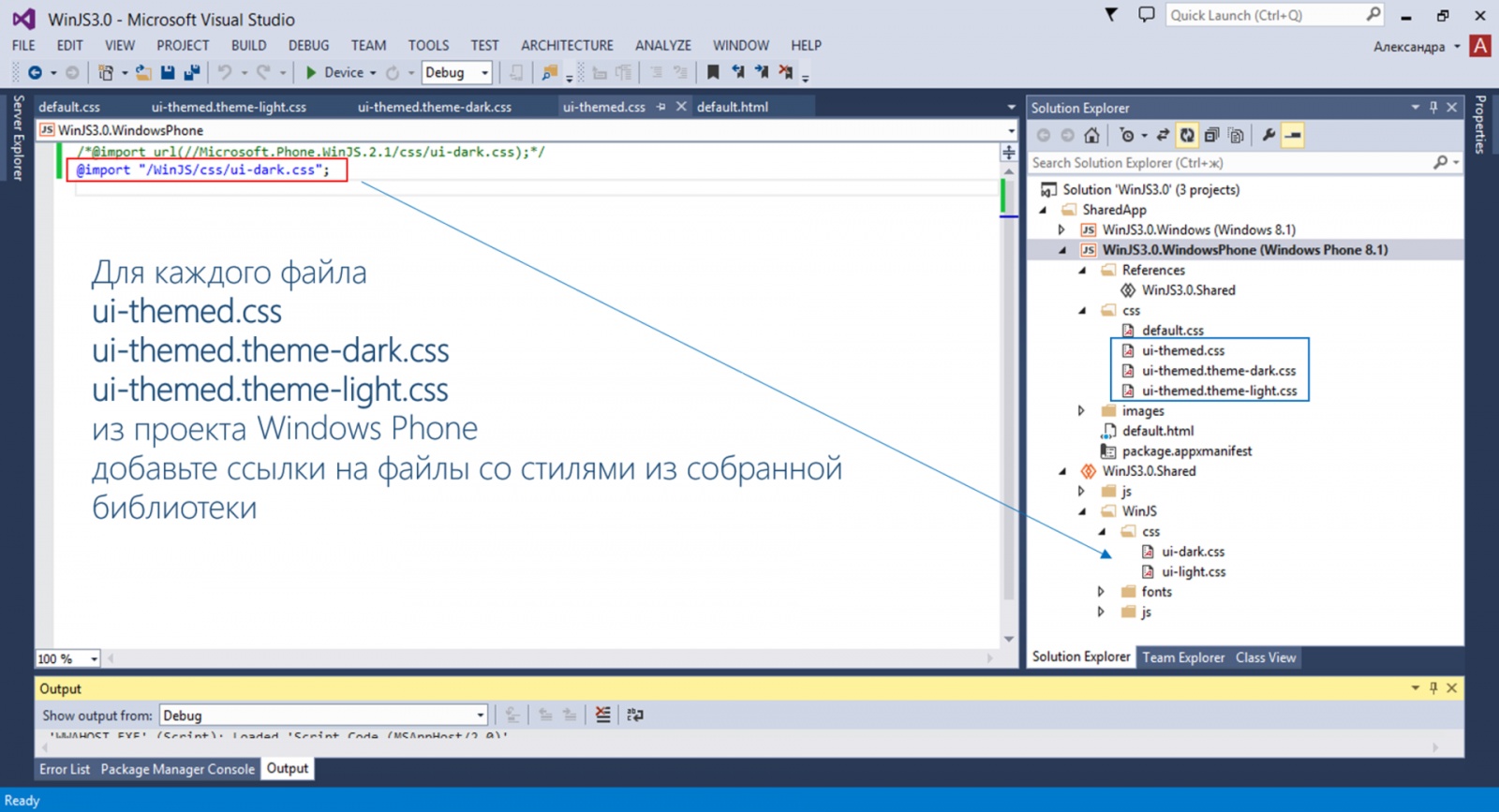Open the FILE menu
This screenshot has width=1499, height=812.
point(23,45)
